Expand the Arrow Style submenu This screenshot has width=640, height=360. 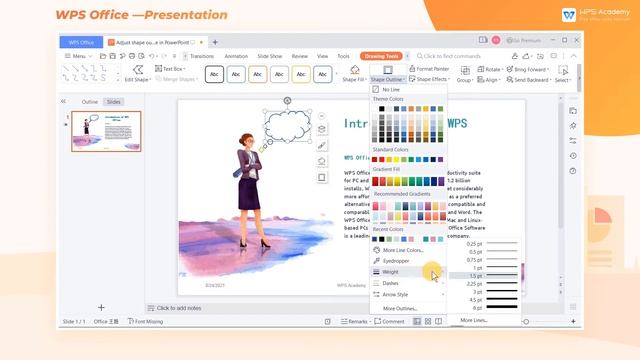point(408,294)
